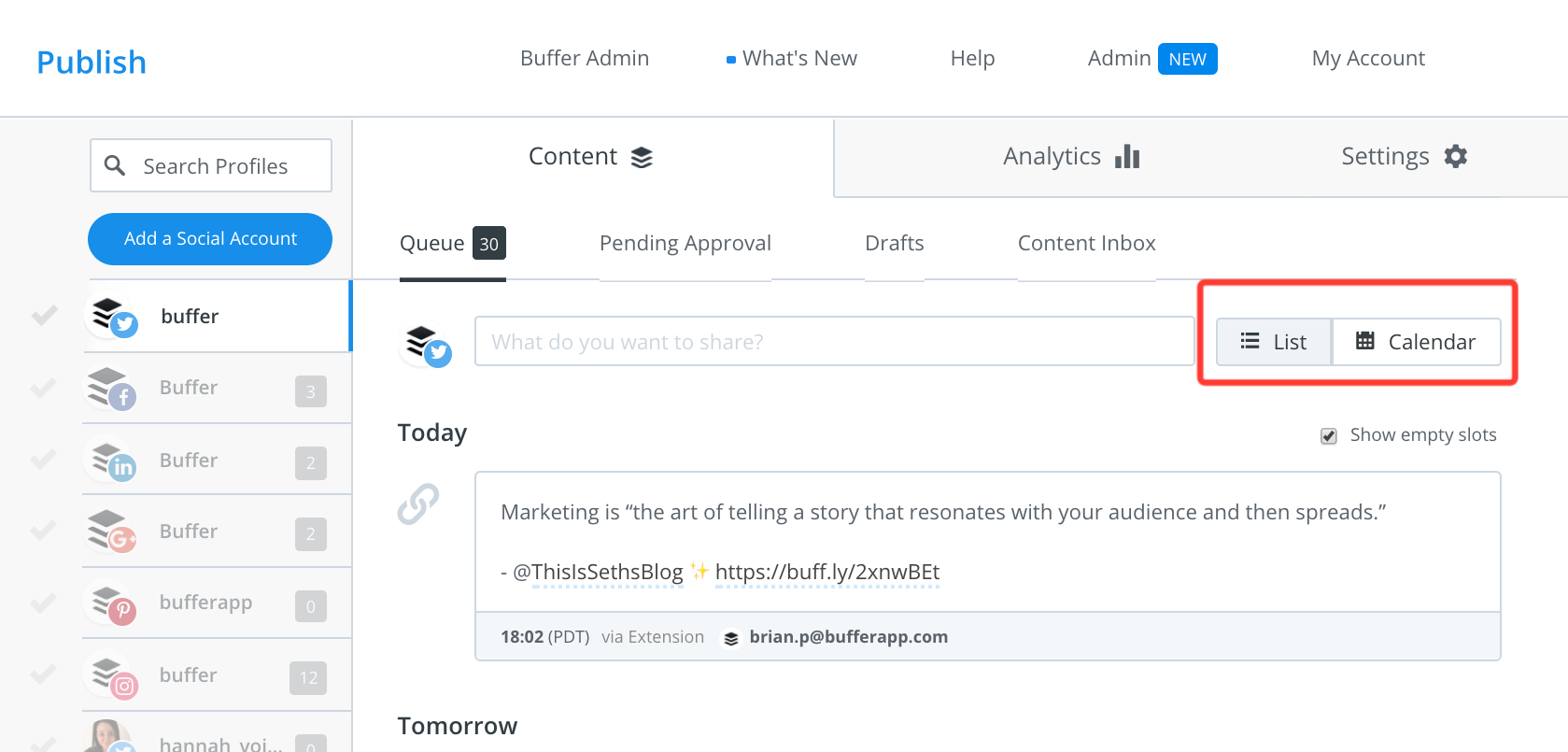Screen dimensions: 1568x752
Task: Click the Twitter profile avatar icon
Action: pyautogui.click(x=112, y=316)
